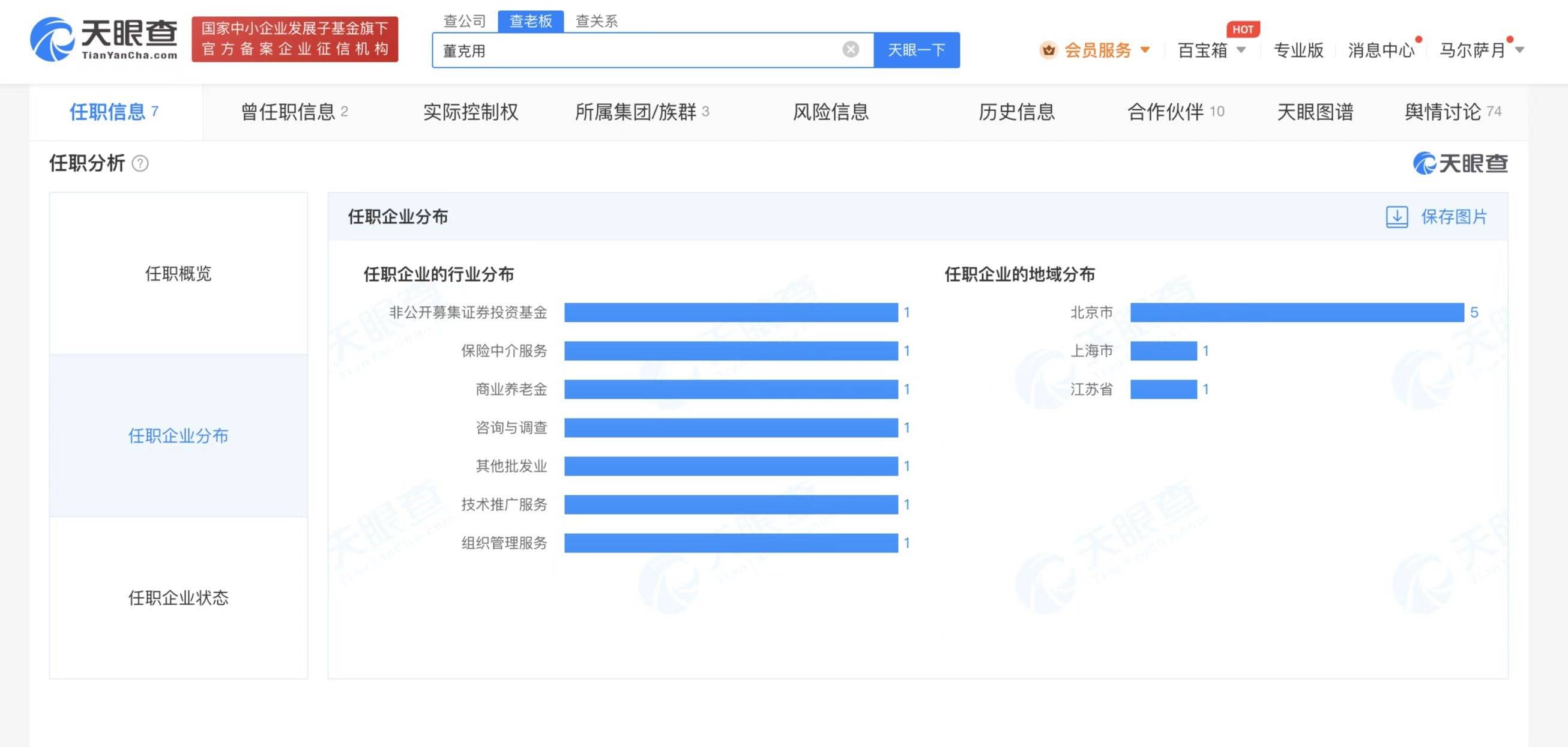The image size is (1568, 747).
Task: Click the 上海市 label
Action: point(1091,351)
